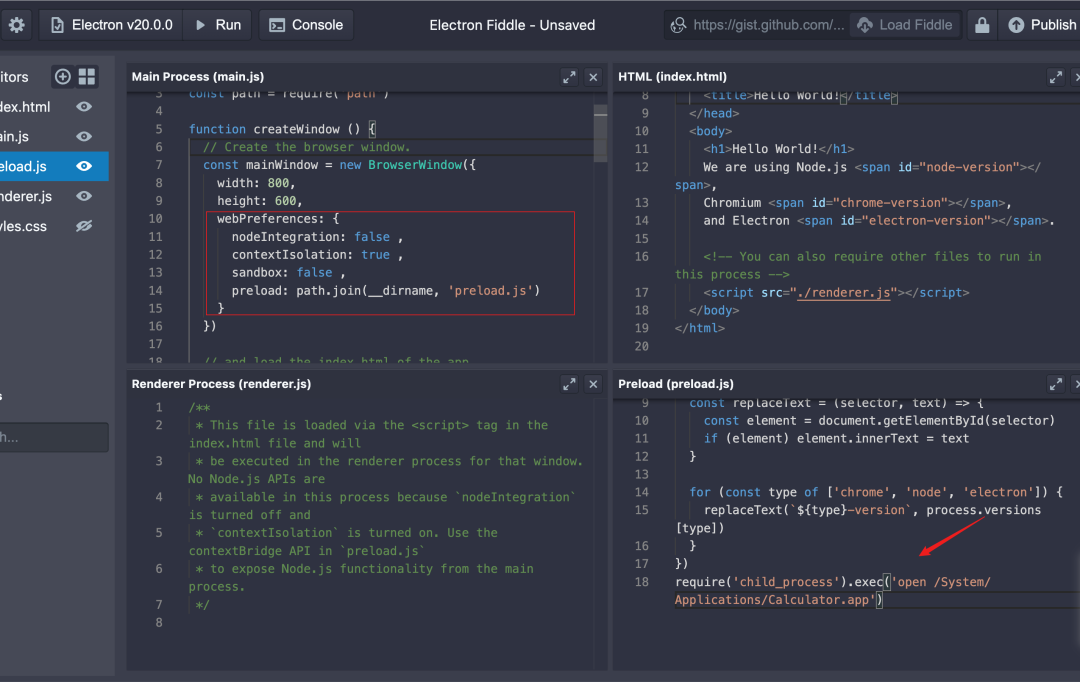Open the Console panel
This screenshot has width=1080, height=682.
point(306,25)
